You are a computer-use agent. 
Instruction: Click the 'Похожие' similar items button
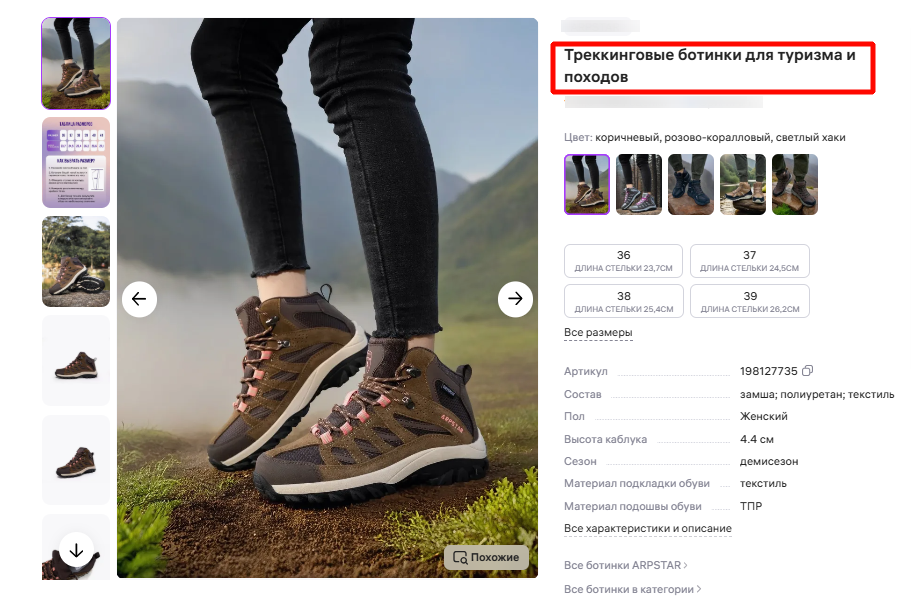487,558
